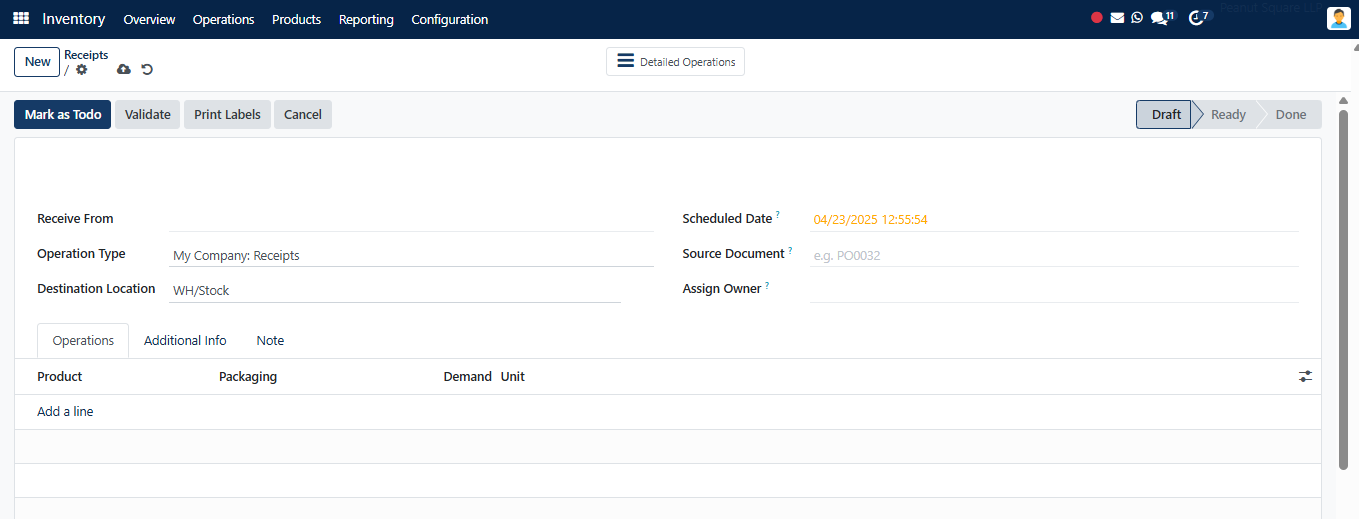The width and height of the screenshot is (1359, 519).
Task: Open conversations icon with 11 badge
Action: [x=1162, y=18]
